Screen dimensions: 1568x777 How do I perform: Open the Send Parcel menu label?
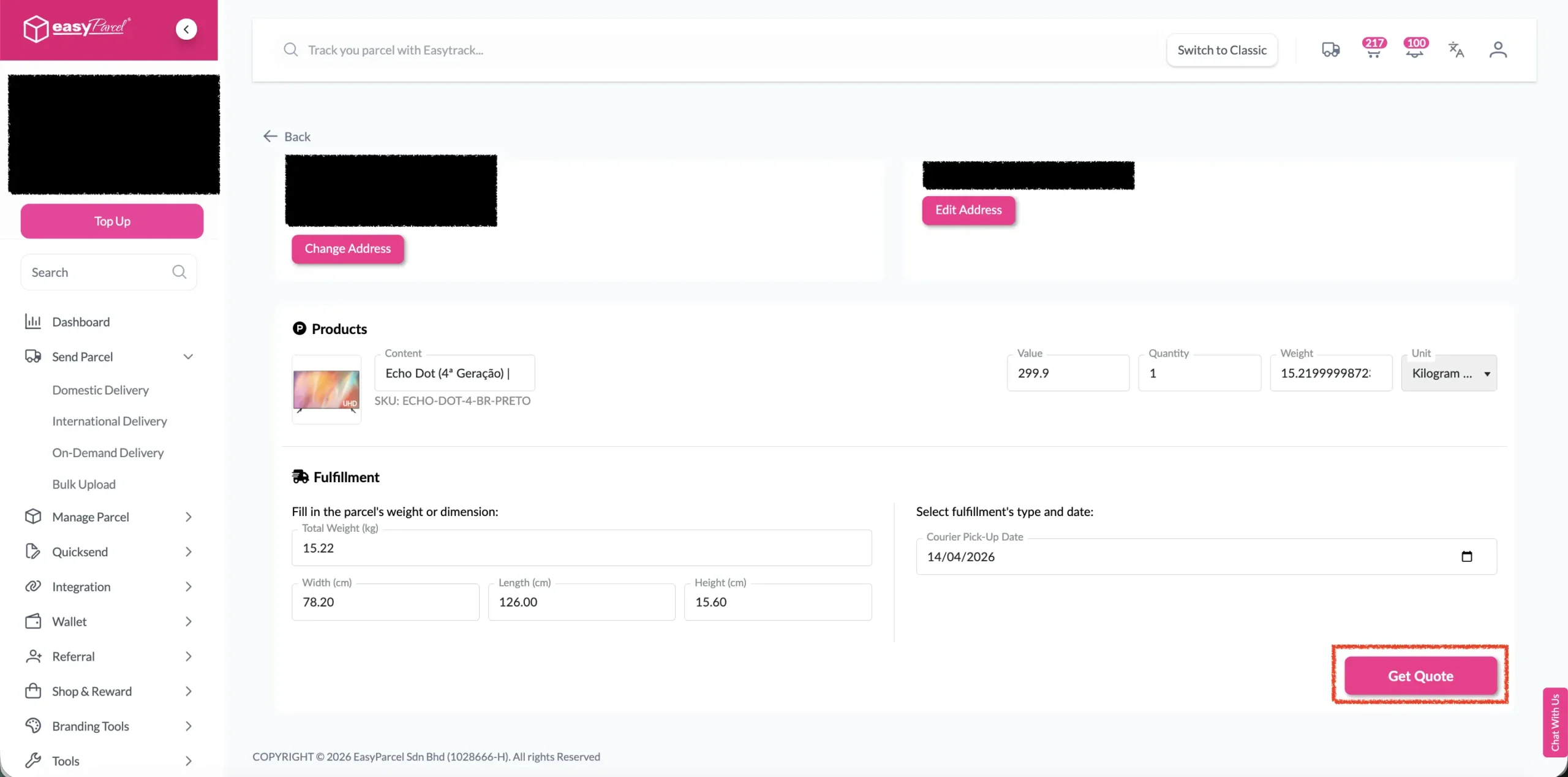83,357
